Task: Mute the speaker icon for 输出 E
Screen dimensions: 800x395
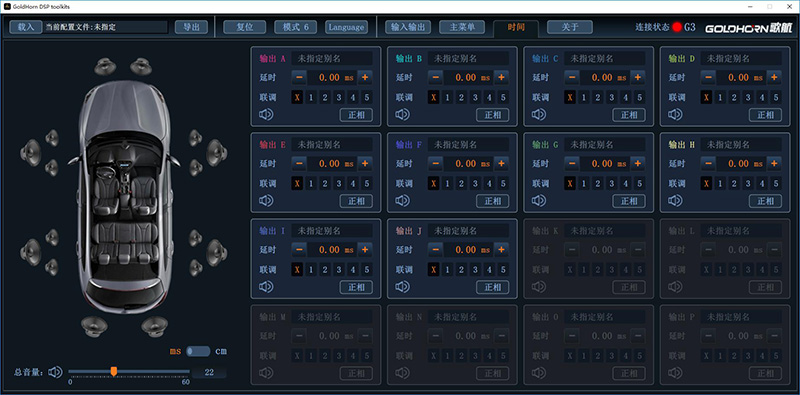Action: tap(266, 201)
